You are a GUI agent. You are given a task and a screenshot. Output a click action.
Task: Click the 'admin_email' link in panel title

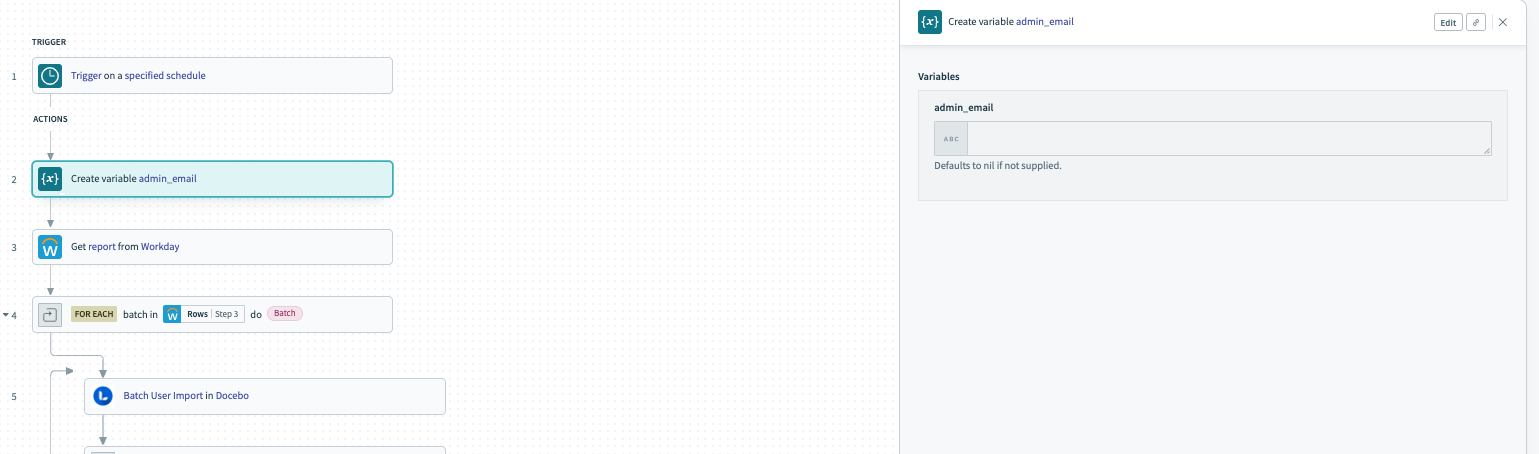[x=1045, y=21]
